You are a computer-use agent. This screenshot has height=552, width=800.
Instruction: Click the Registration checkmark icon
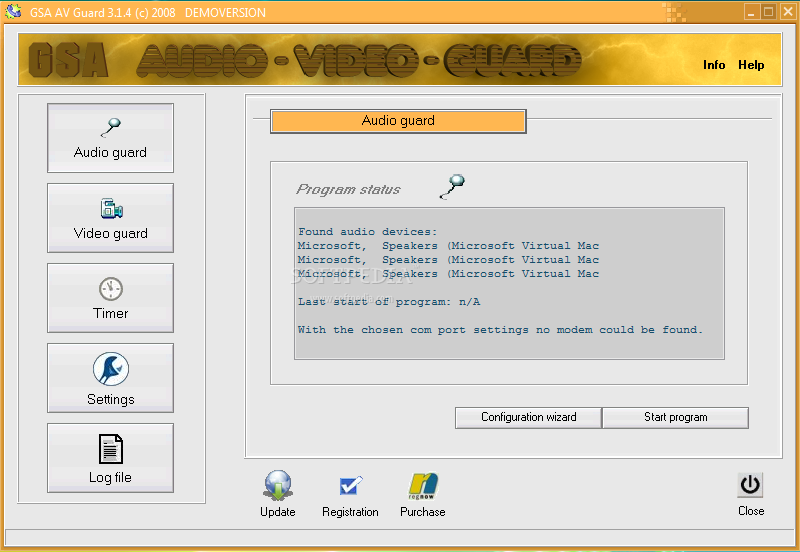pos(351,485)
